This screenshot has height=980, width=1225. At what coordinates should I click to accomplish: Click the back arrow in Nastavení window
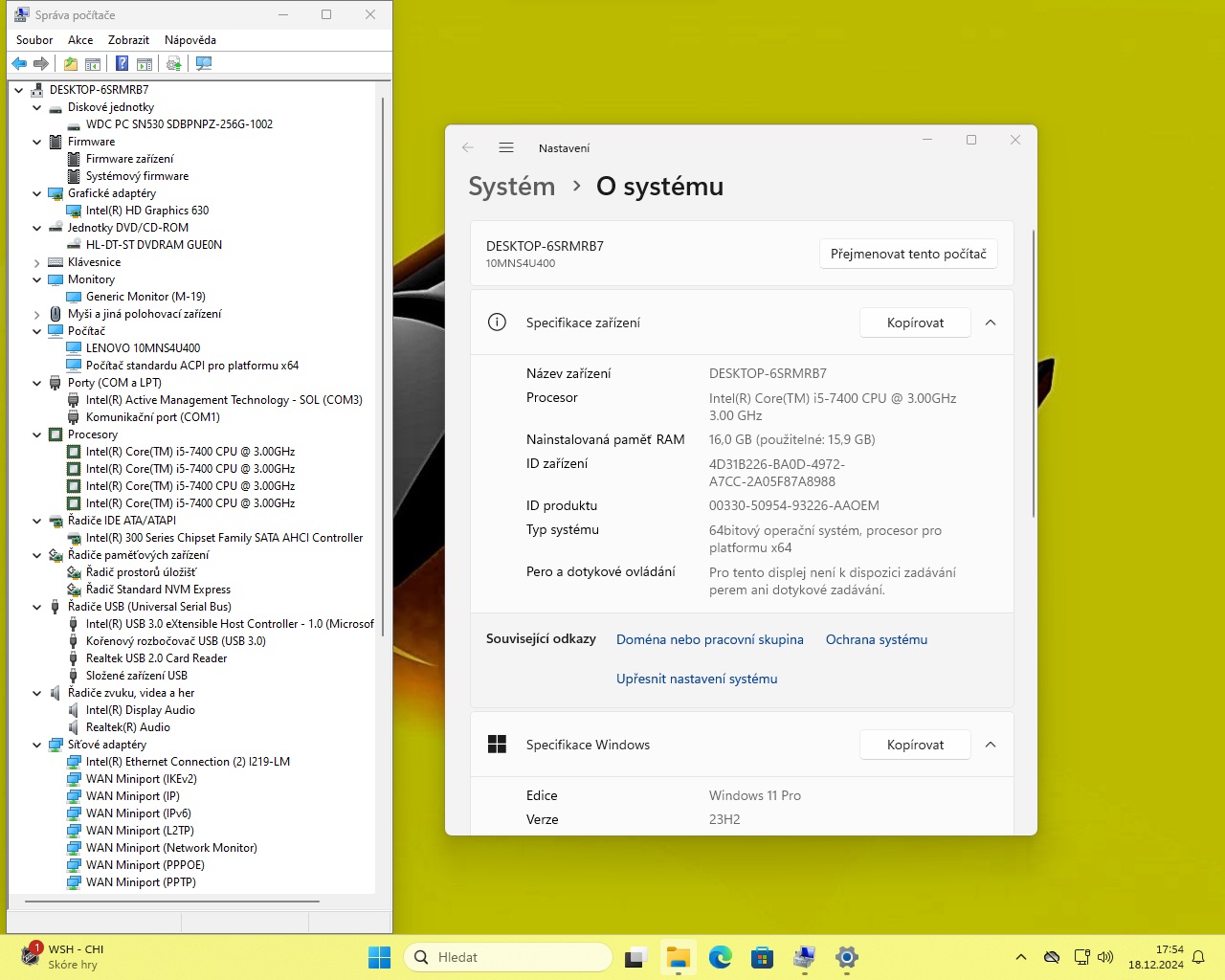pos(468,148)
